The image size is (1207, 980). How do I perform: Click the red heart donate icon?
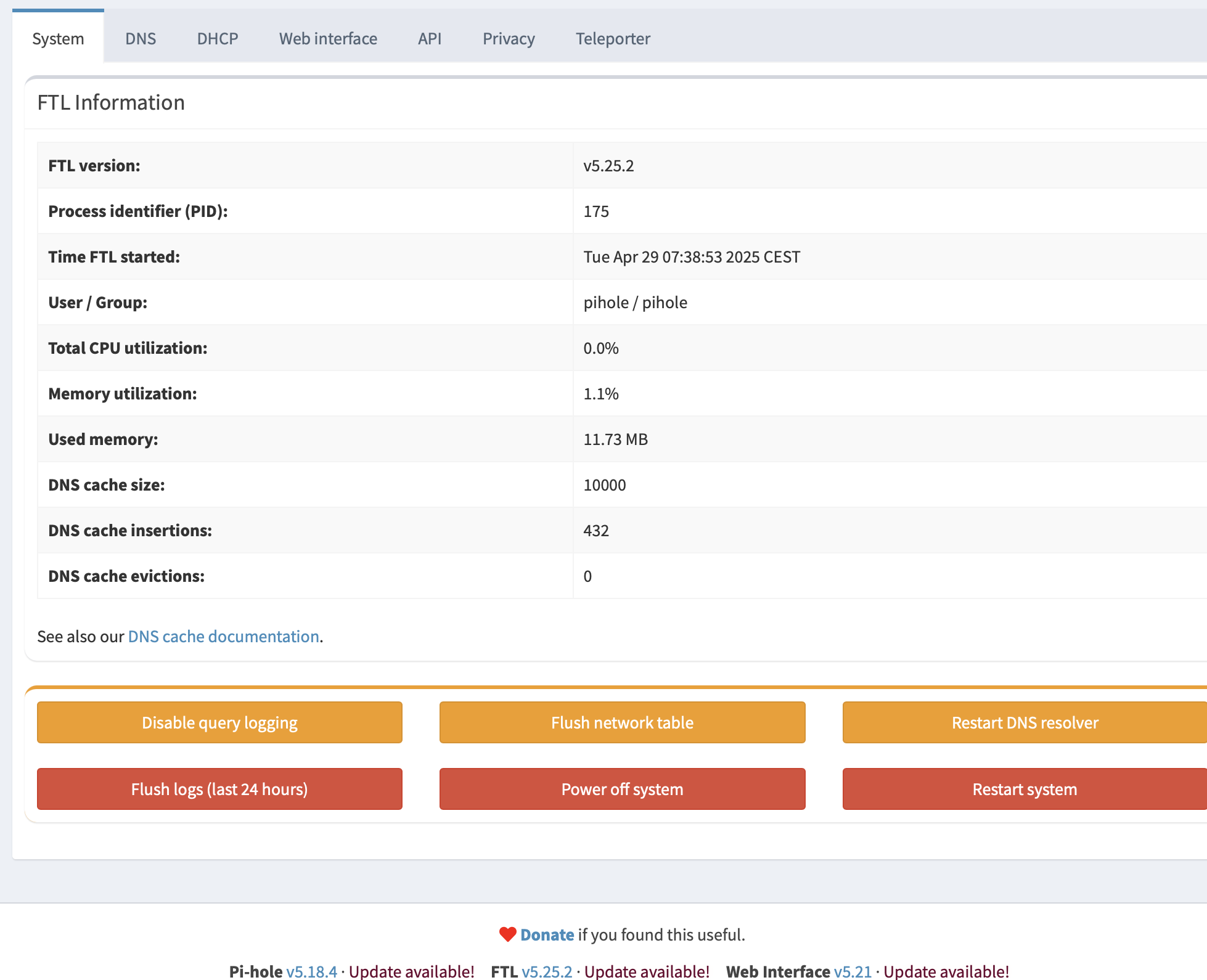pos(507,934)
